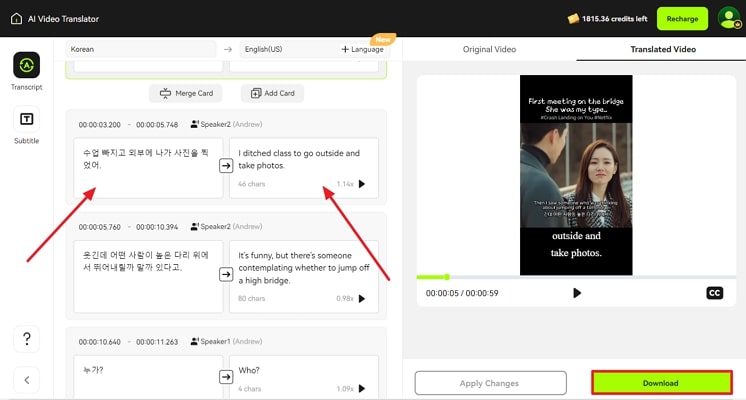
Task: Click start time 00:00:10.640
Action: pos(99,342)
